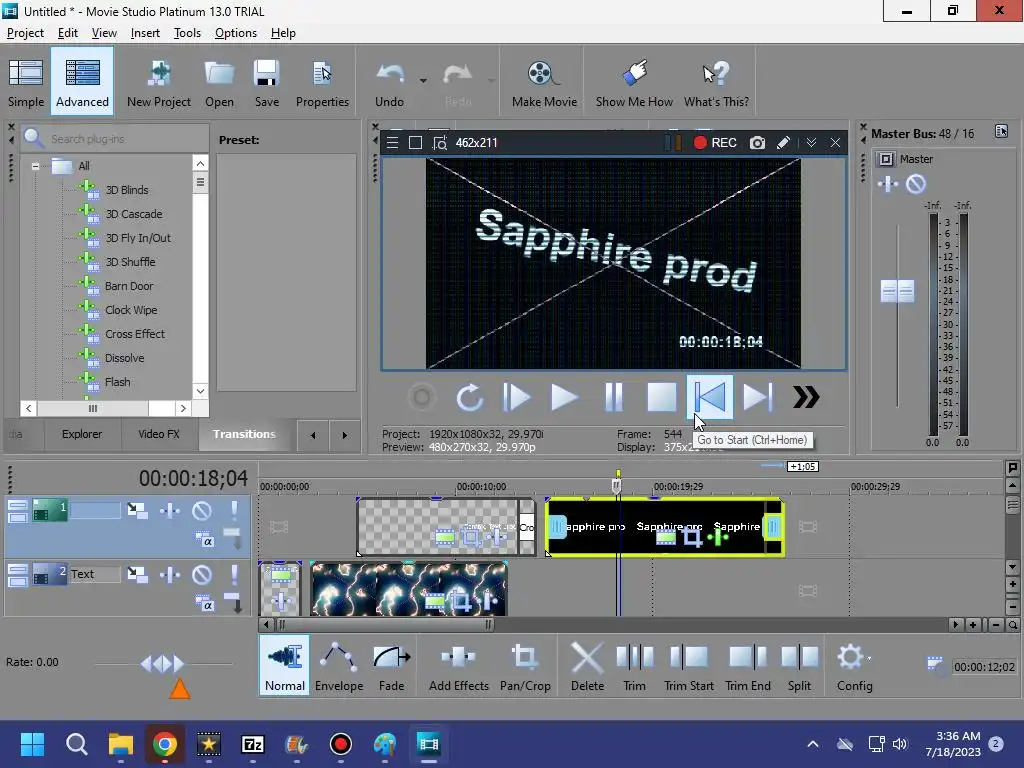Screen dimensions: 1024x768
Task: Stop the preview playback
Action: coord(662,397)
